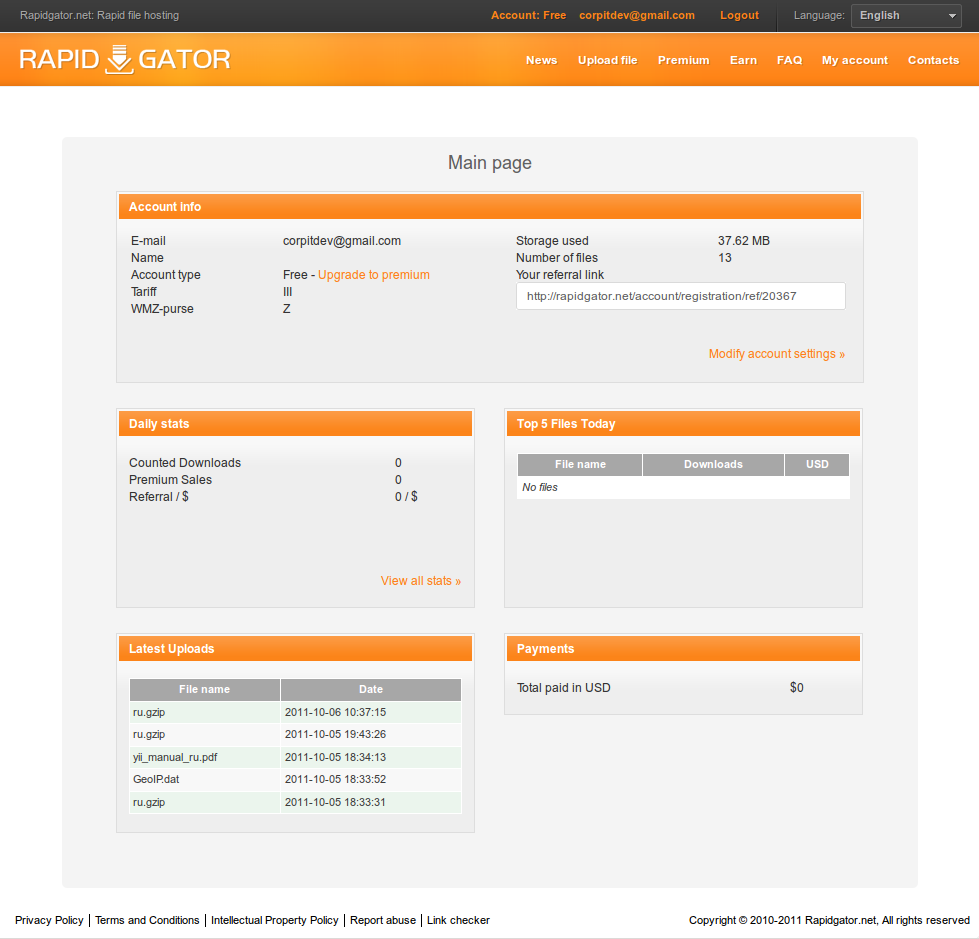Click the Top 5 Files Today header
The height and width of the screenshot is (939, 979).
(683, 424)
